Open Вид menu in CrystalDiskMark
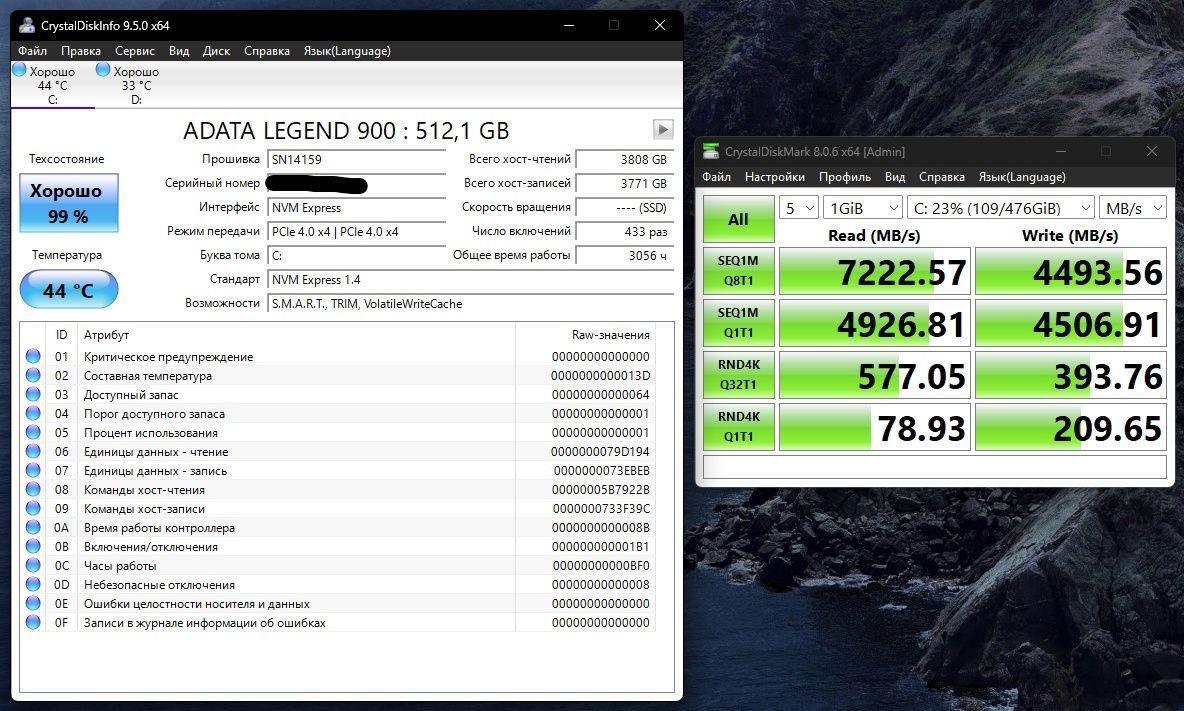Image resolution: width=1184 pixels, height=711 pixels. [x=895, y=177]
